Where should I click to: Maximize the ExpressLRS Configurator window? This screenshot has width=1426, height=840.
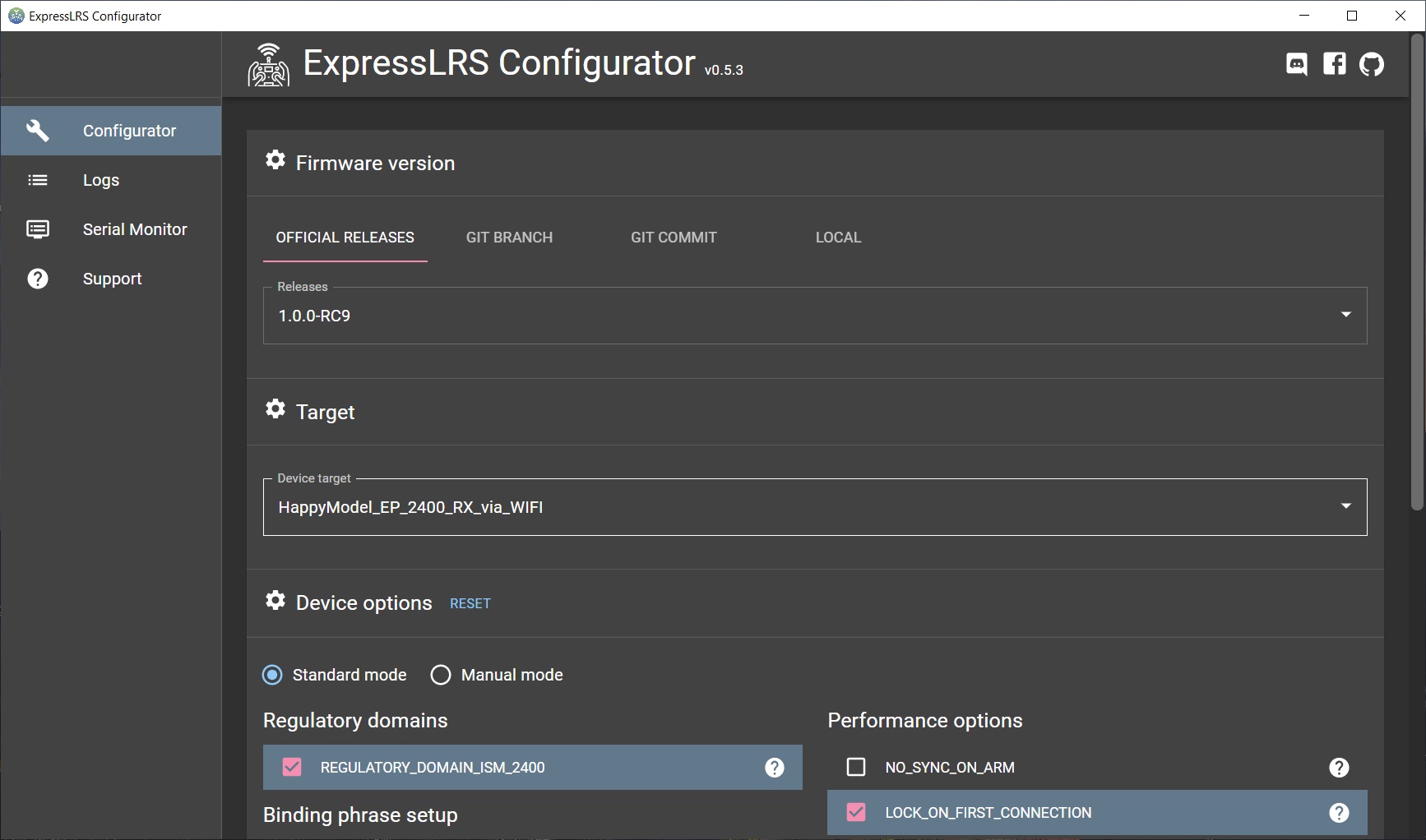(1352, 16)
